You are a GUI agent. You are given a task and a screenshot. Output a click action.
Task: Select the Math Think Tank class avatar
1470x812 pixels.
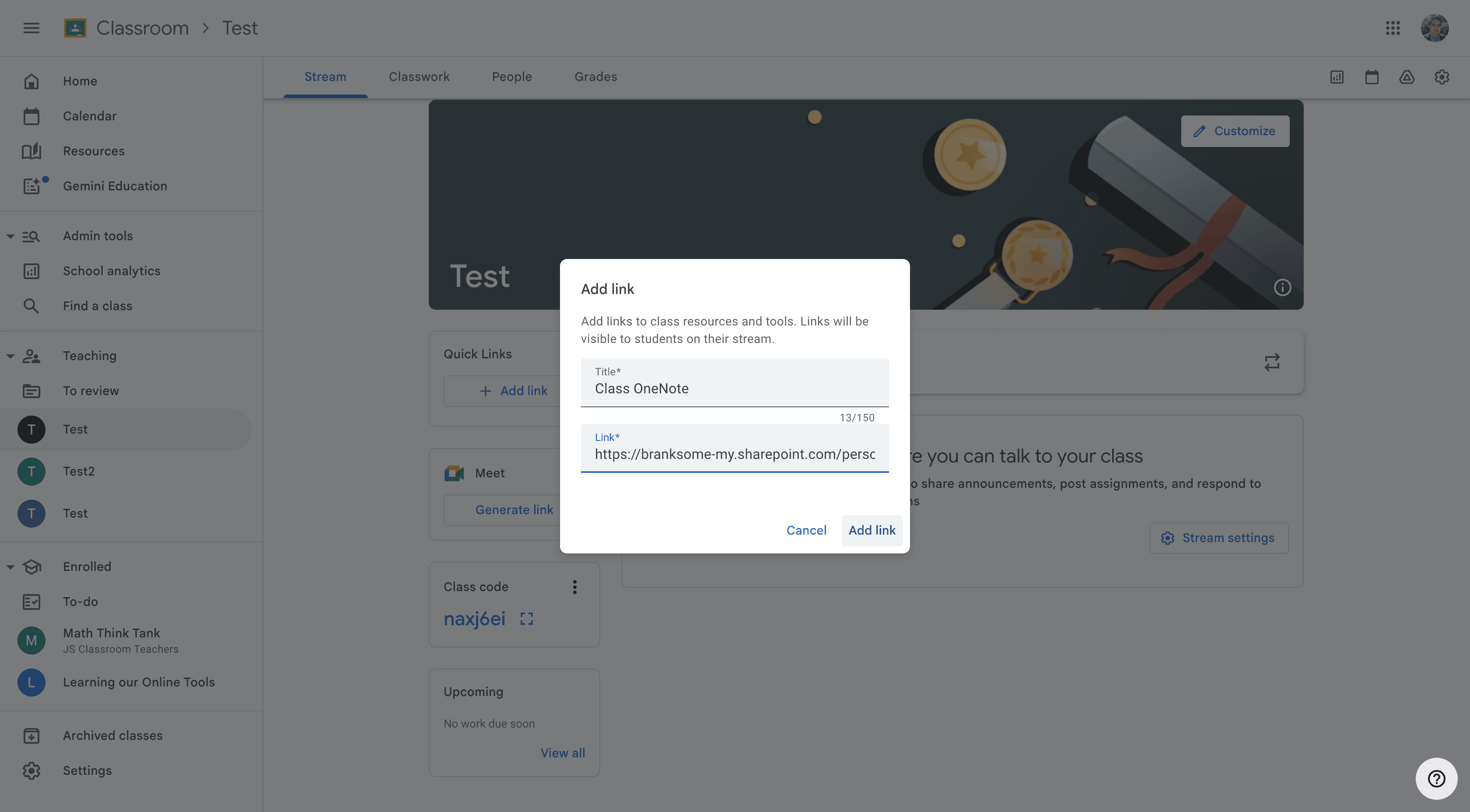coord(31,640)
